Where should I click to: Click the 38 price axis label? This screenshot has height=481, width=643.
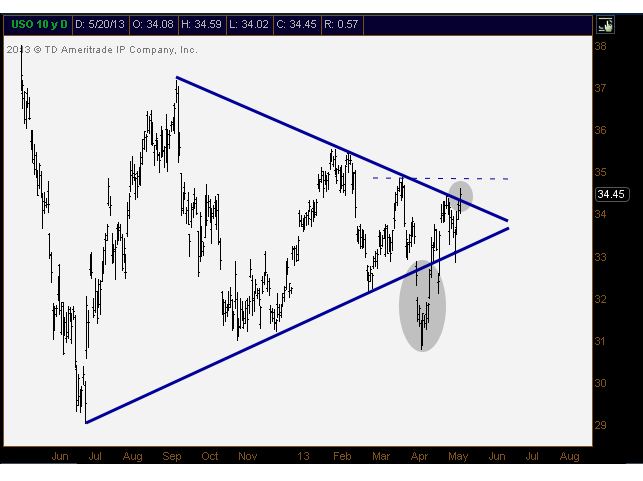pyautogui.click(x=600, y=46)
